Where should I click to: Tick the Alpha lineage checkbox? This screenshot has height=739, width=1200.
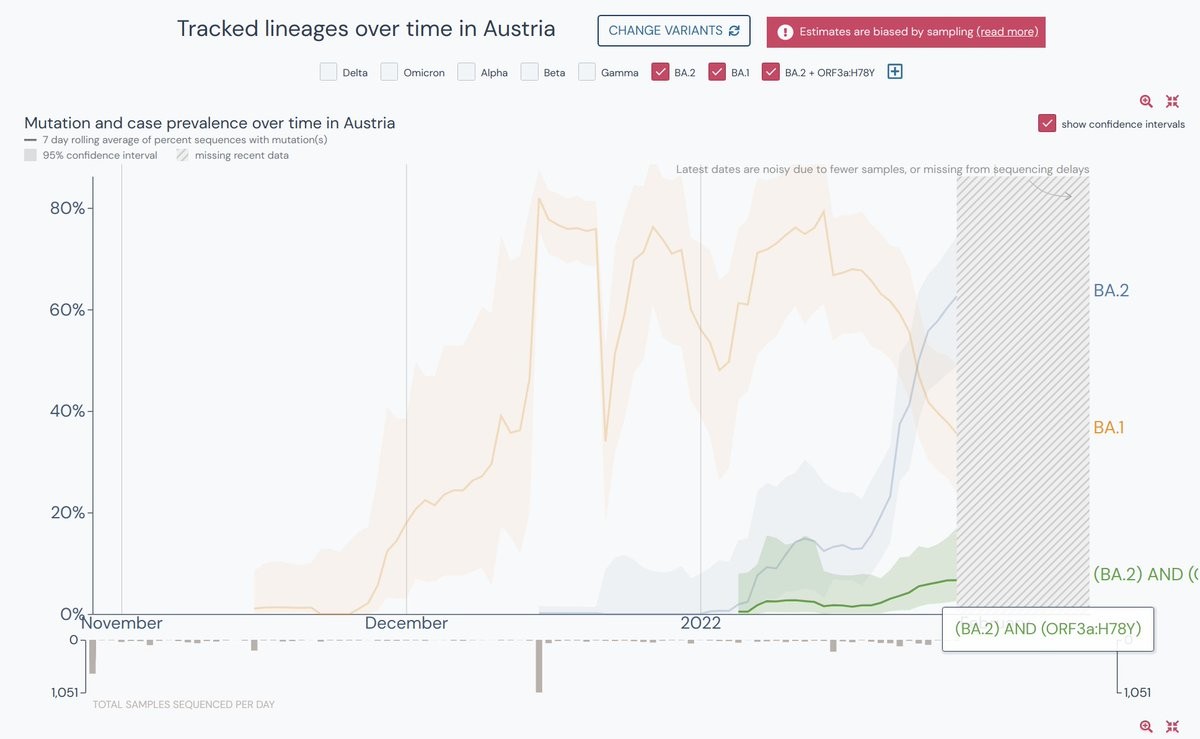(x=467, y=72)
